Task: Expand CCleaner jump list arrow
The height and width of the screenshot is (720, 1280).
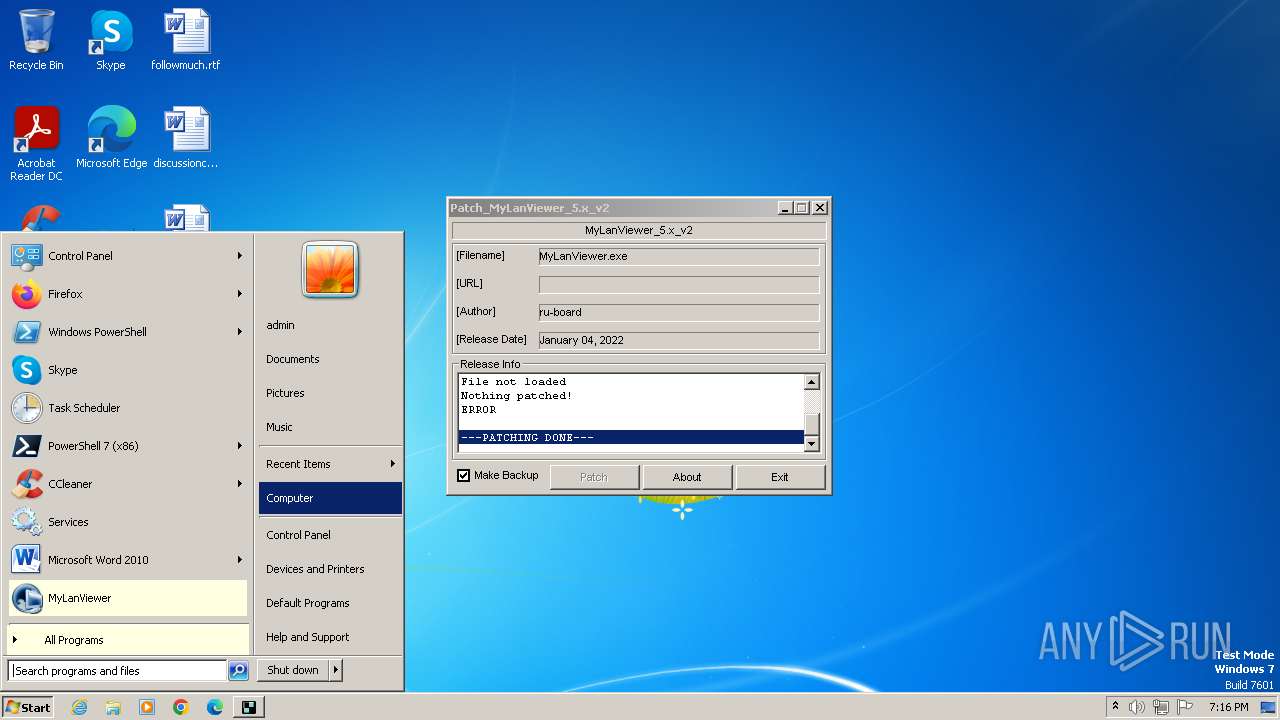Action: point(240,484)
